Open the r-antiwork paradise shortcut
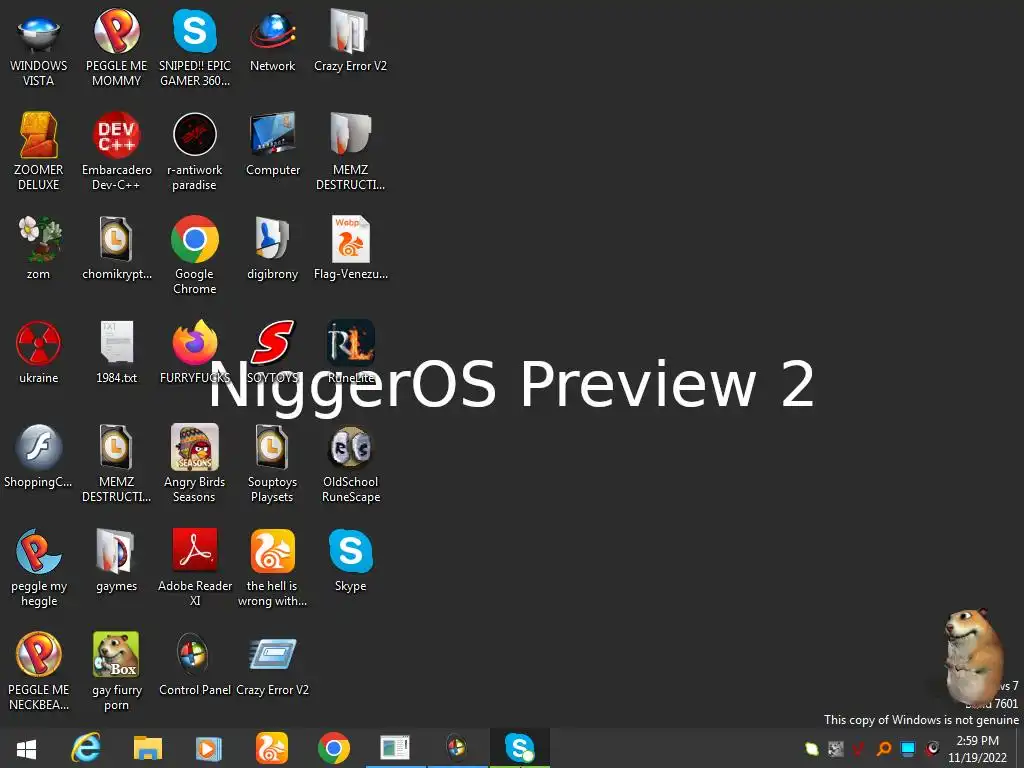The width and height of the screenshot is (1024, 768). click(x=195, y=151)
